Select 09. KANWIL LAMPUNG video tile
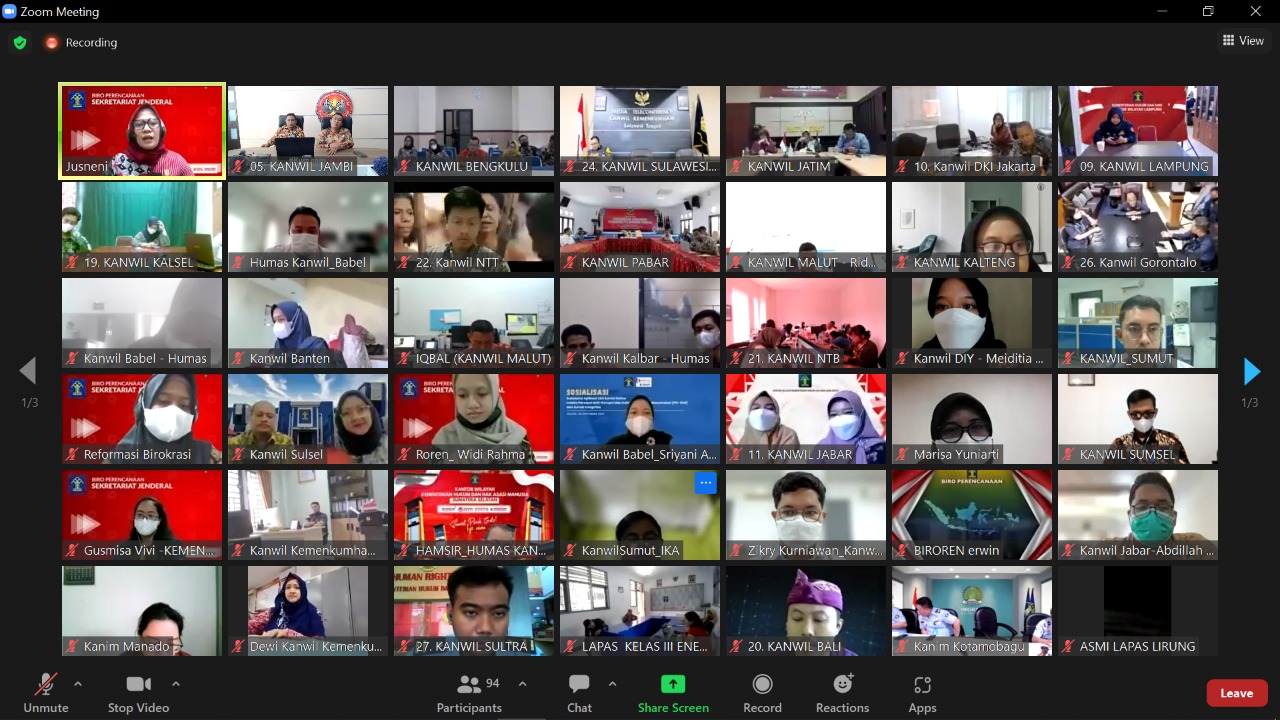Screen dimensions: 1280x720 (x=1138, y=131)
